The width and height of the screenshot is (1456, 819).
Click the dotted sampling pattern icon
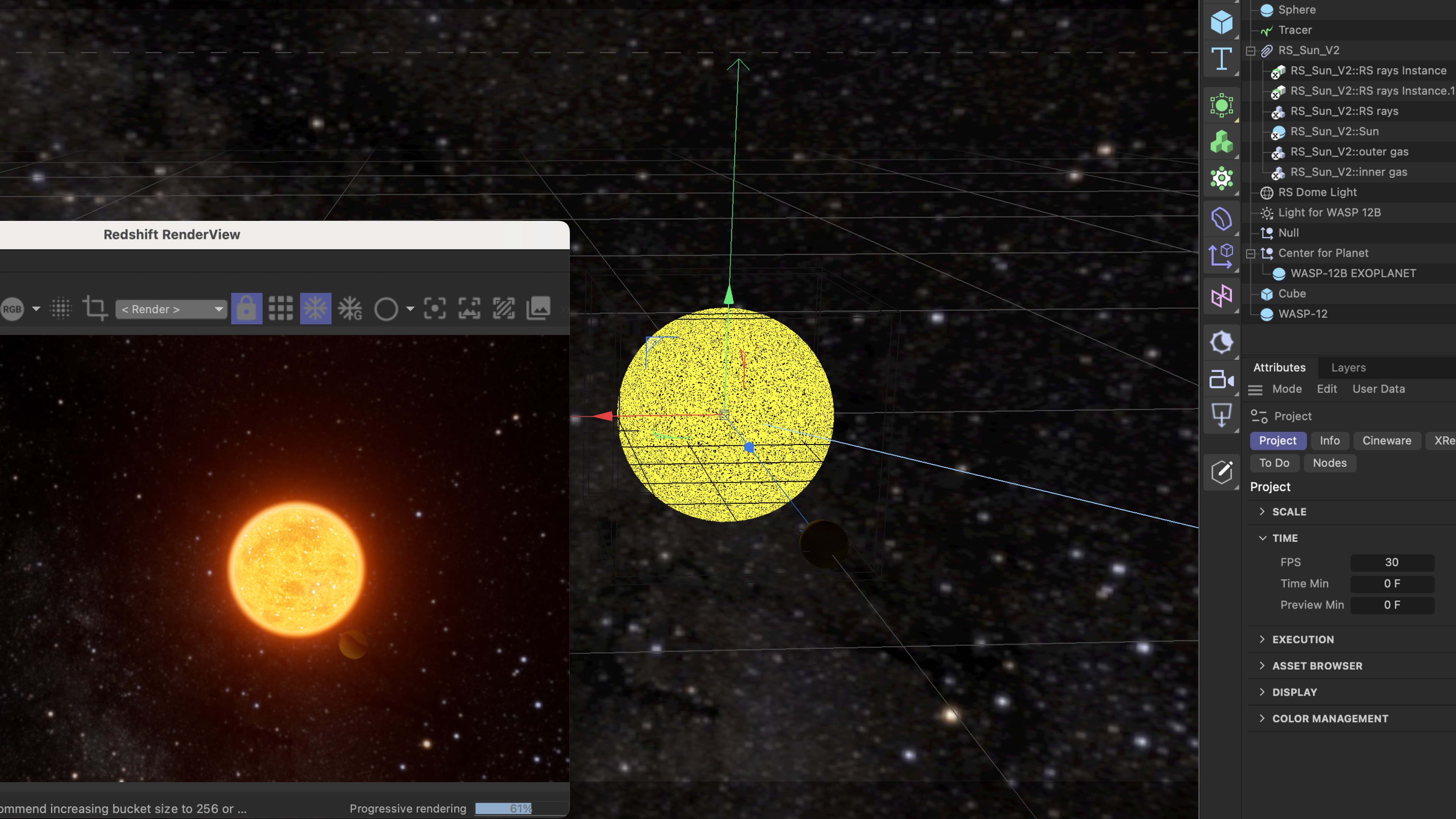61,309
